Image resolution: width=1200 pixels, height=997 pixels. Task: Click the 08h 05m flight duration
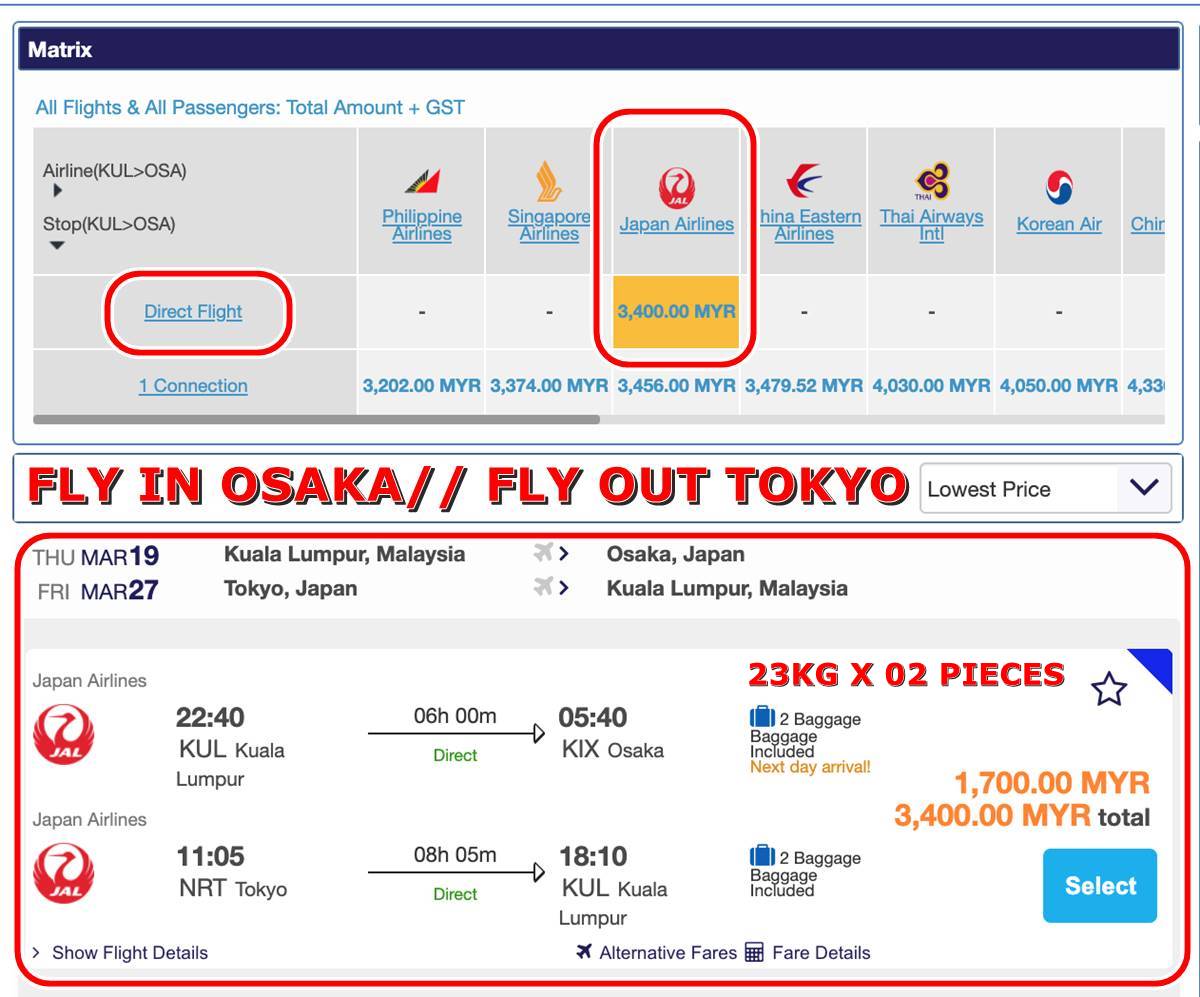455,855
